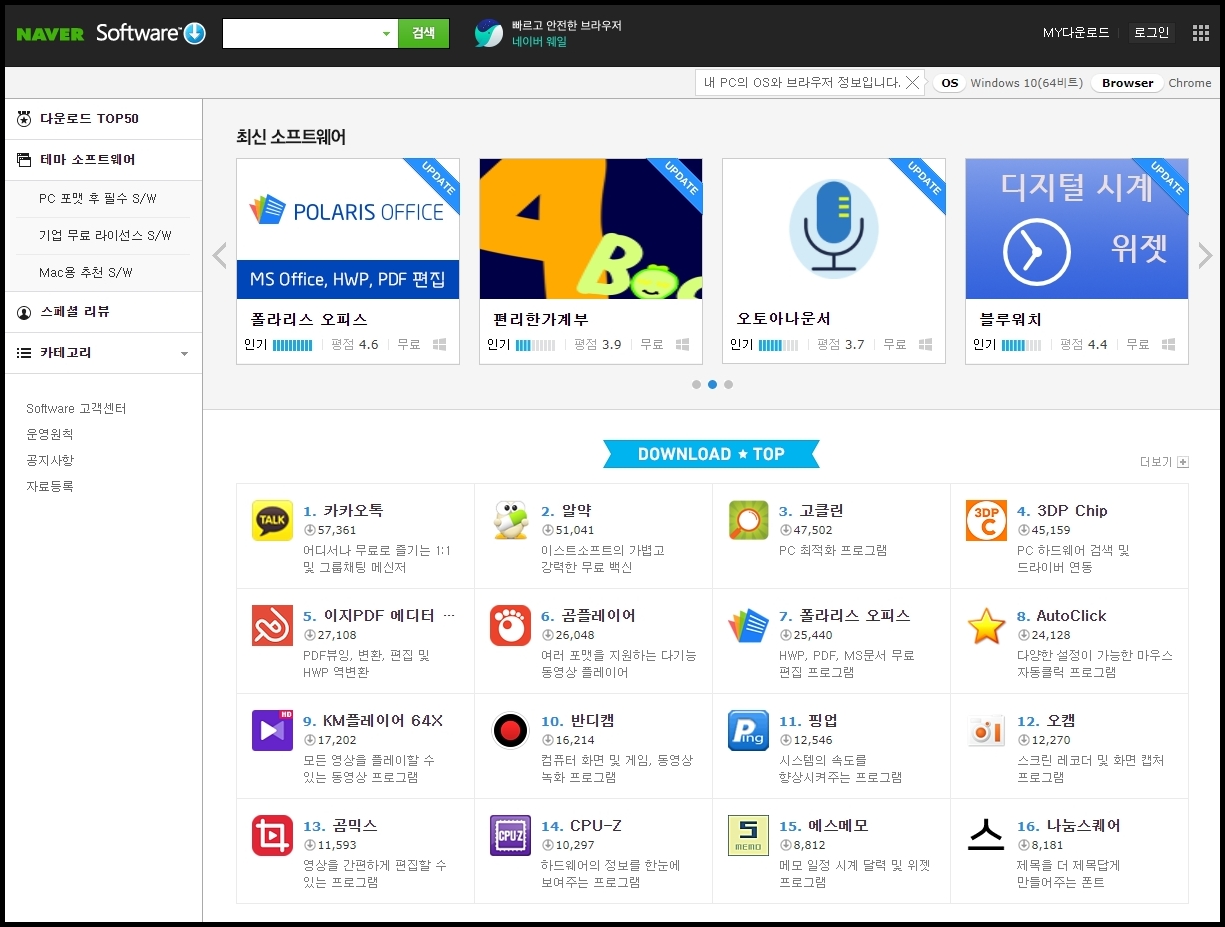Click the 로그인 button
The width and height of the screenshot is (1225, 927).
coord(1151,33)
